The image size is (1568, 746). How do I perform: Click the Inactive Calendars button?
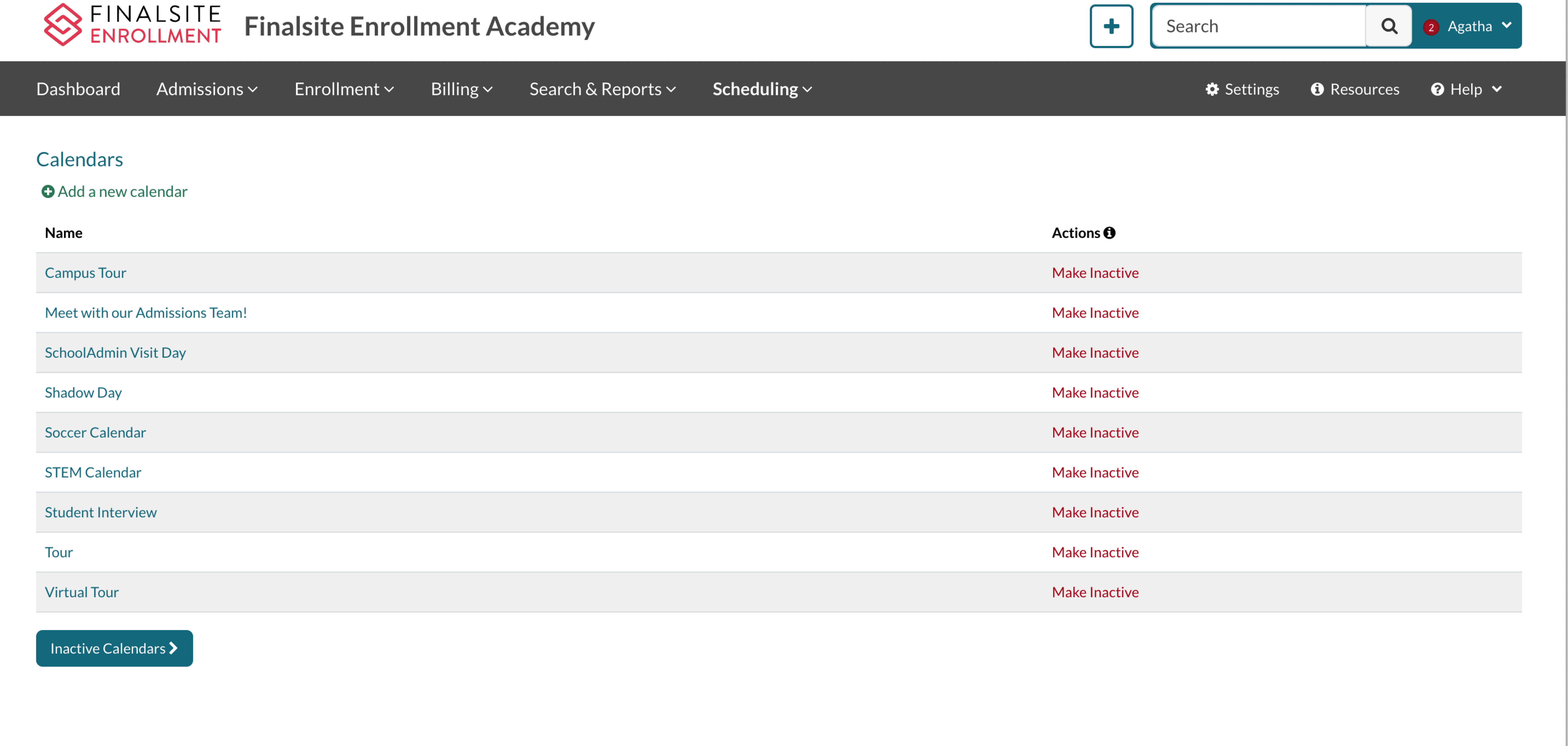point(114,648)
